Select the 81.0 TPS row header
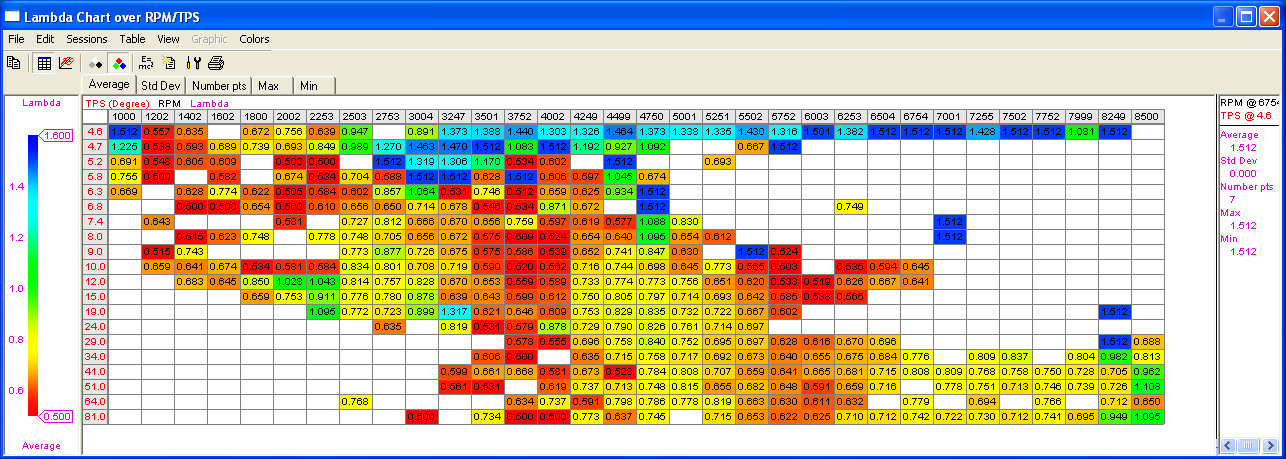Viewport: 1286px width, 459px height. tap(95, 416)
